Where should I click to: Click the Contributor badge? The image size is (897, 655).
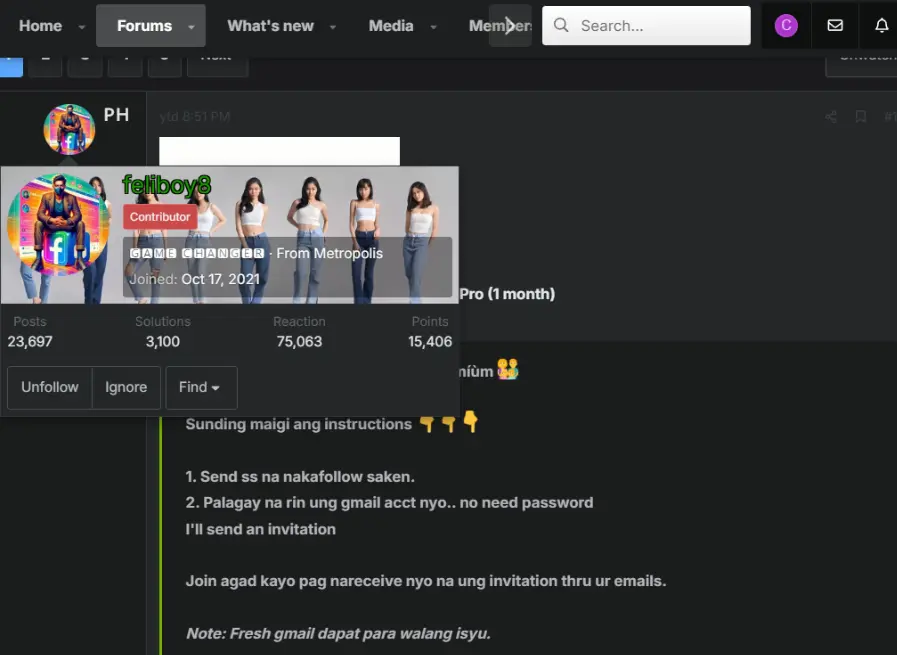(x=160, y=217)
